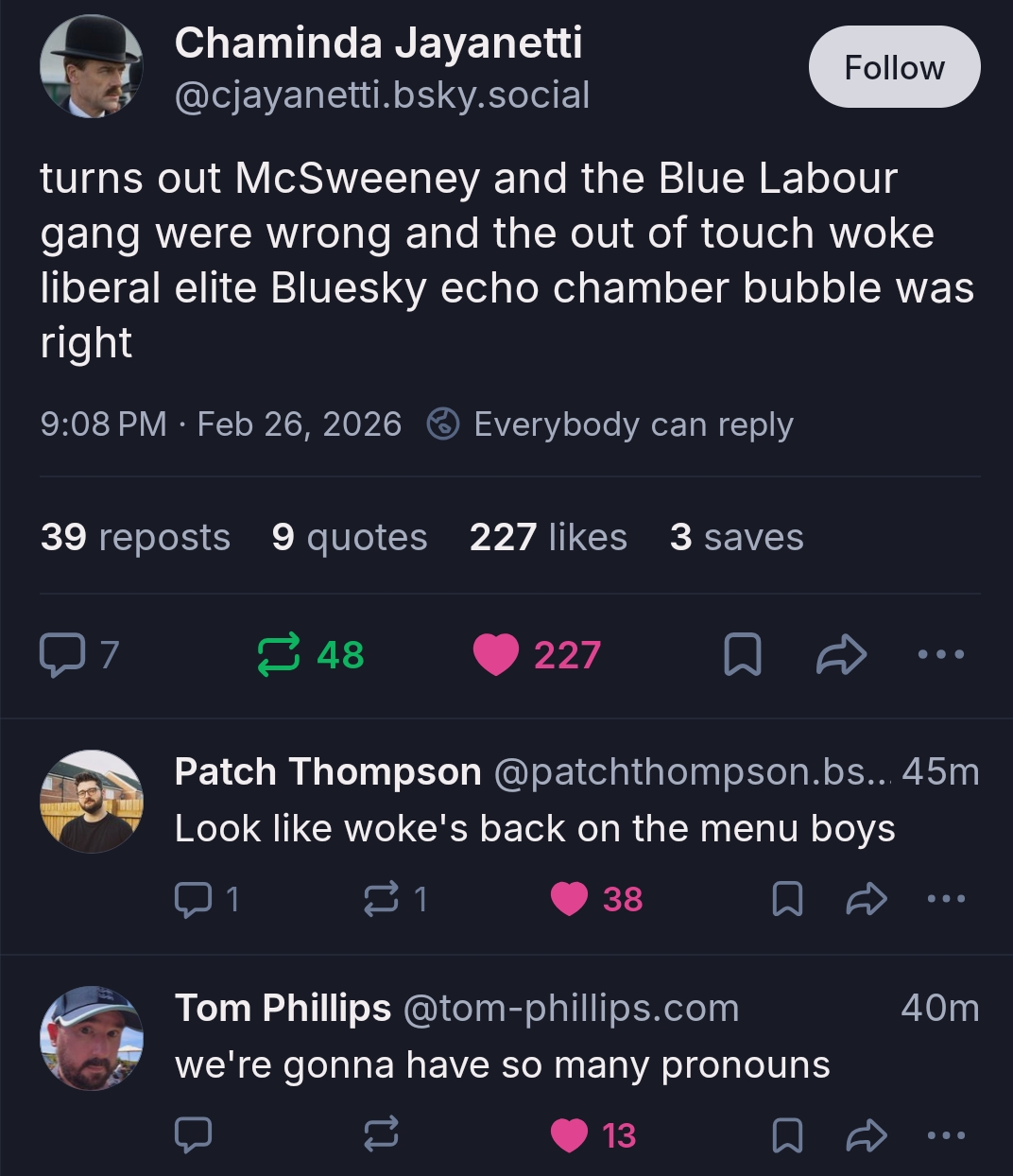Open Tom Phillips's profile name
The height and width of the screenshot is (1176, 1013).
point(283,1008)
